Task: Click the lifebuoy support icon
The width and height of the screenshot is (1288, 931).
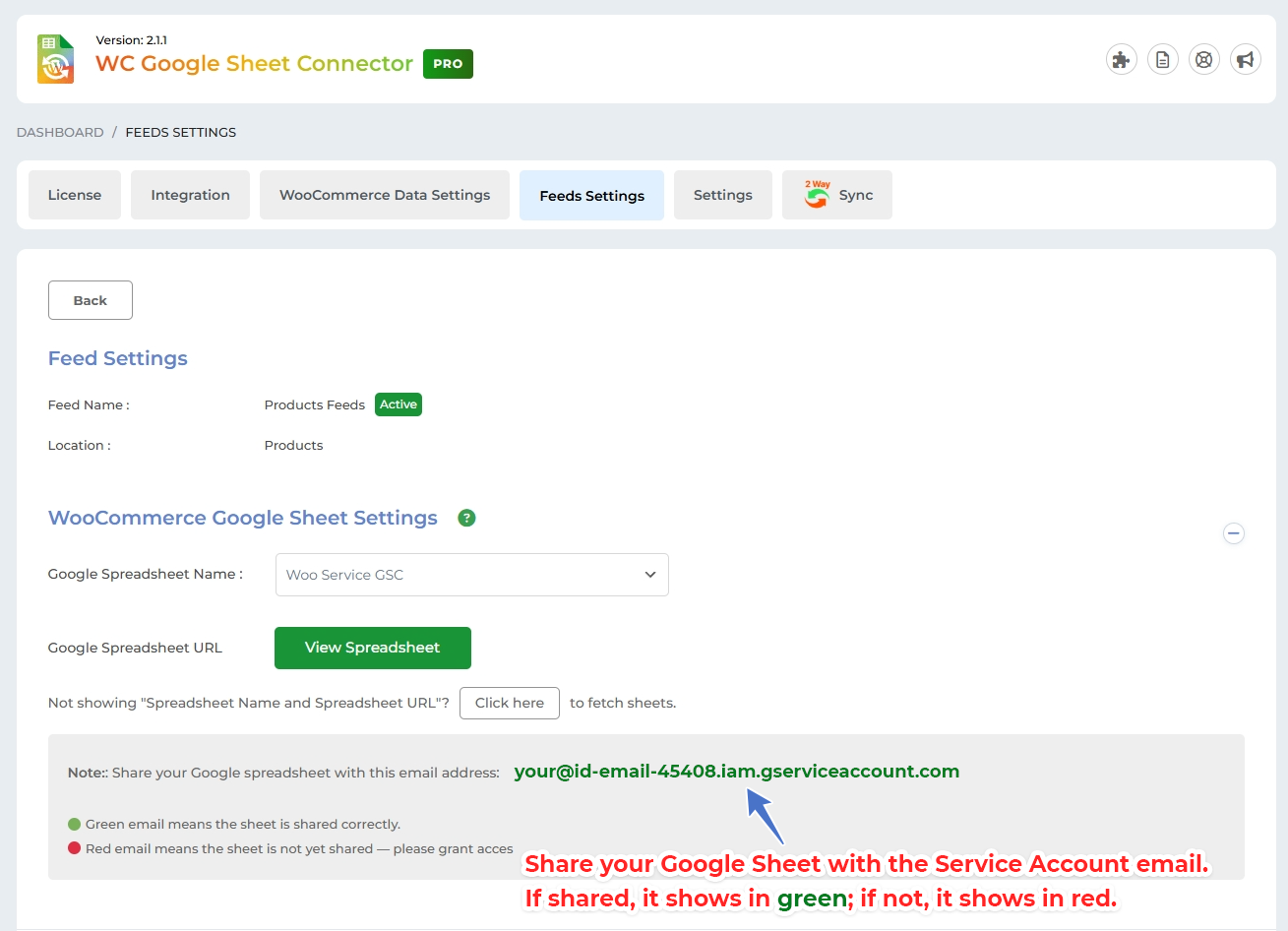Action: [1203, 60]
